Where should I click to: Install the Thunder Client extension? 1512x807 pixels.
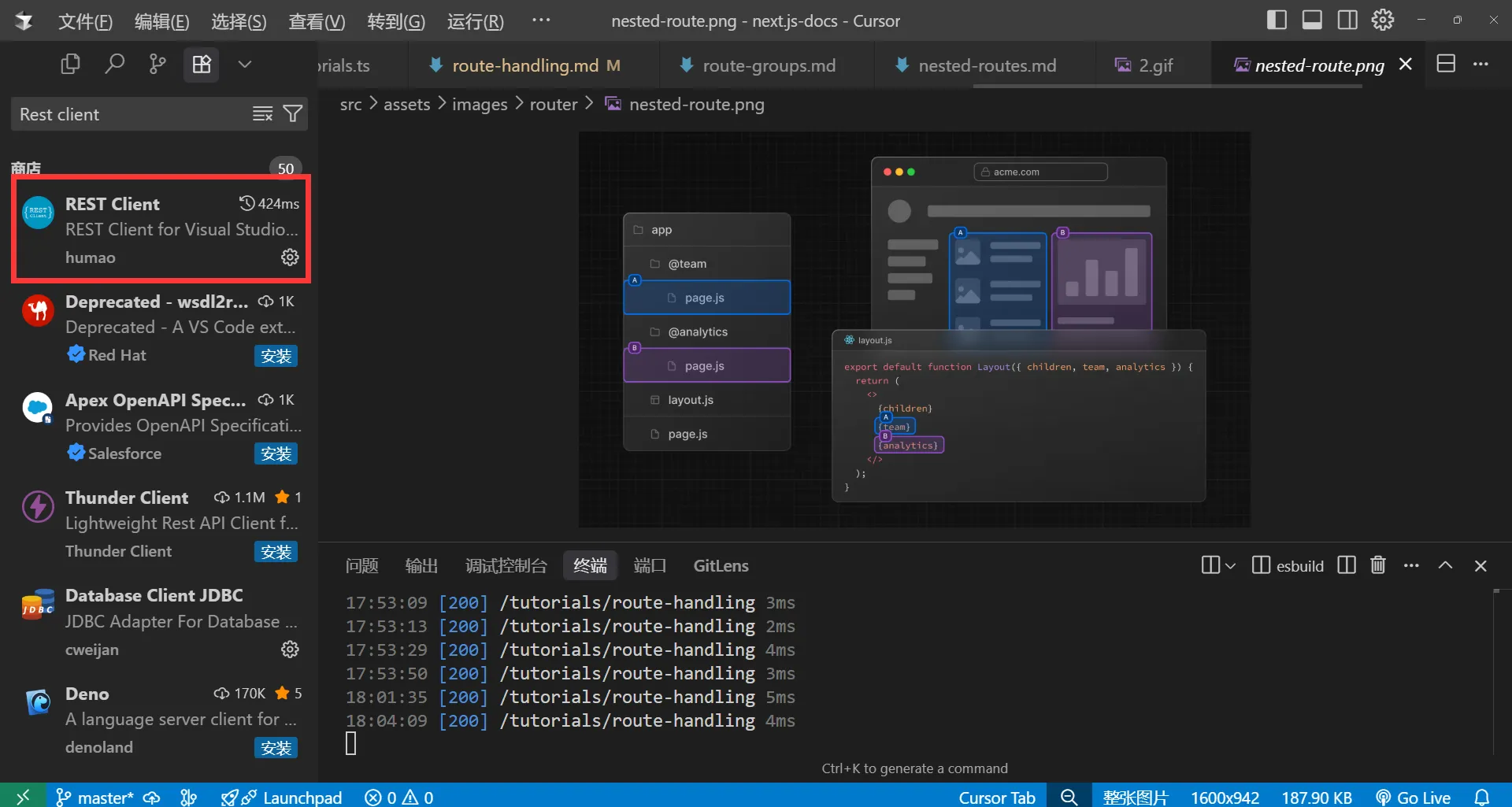[x=276, y=551]
